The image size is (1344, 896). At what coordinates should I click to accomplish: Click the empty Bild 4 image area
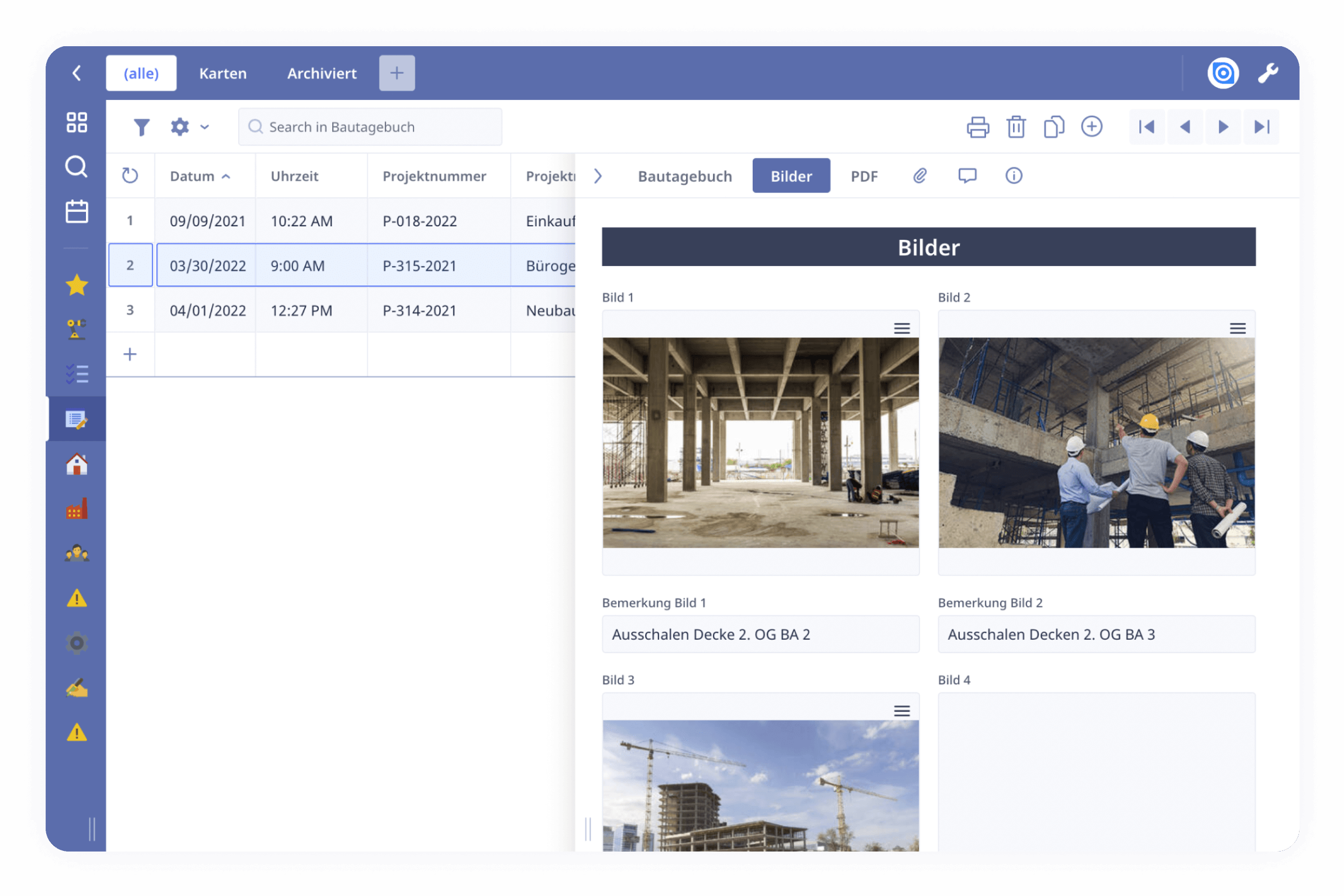[x=1096, y=772]
